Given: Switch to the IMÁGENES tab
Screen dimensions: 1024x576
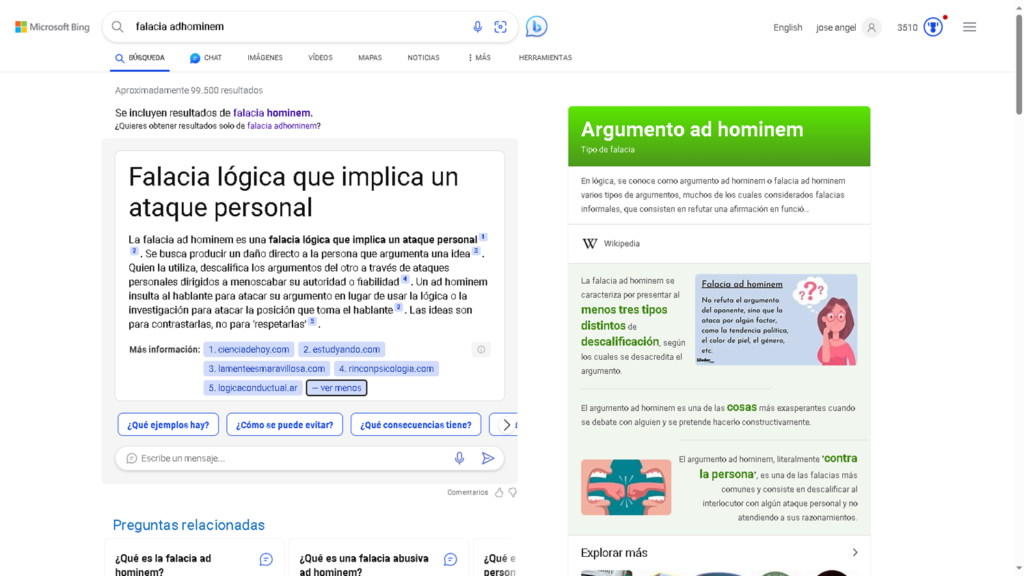Looking at the screenshot, I should tap(265, 58).
